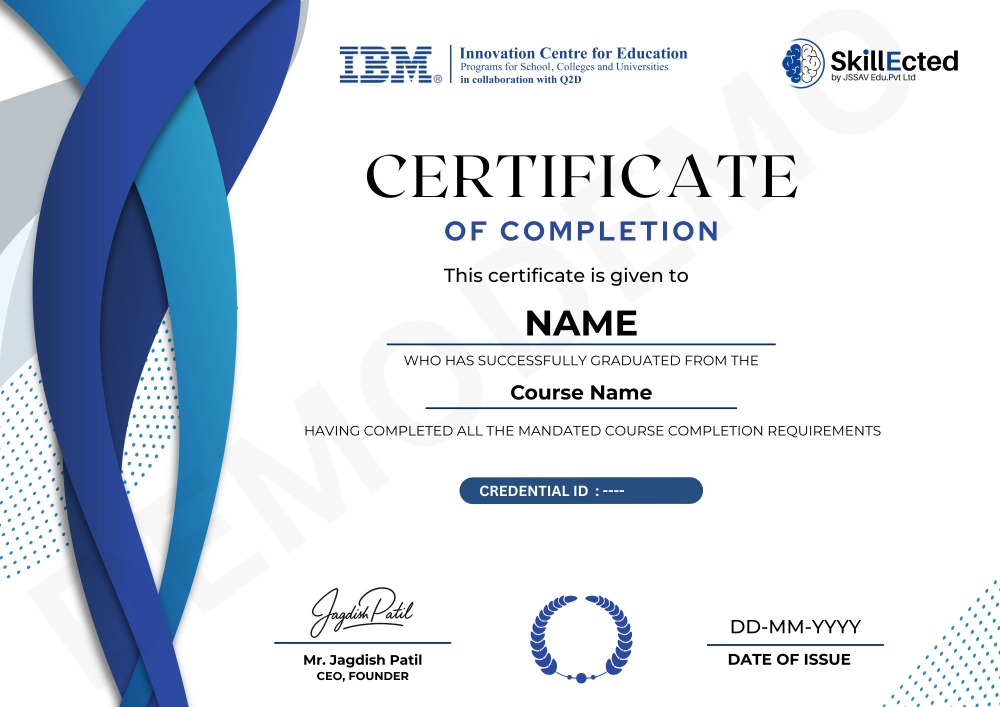Viewport: 1000px width, 707px height.
Task: Select the 'OF COMPLETION' subtitle
Action: [582, 231]
